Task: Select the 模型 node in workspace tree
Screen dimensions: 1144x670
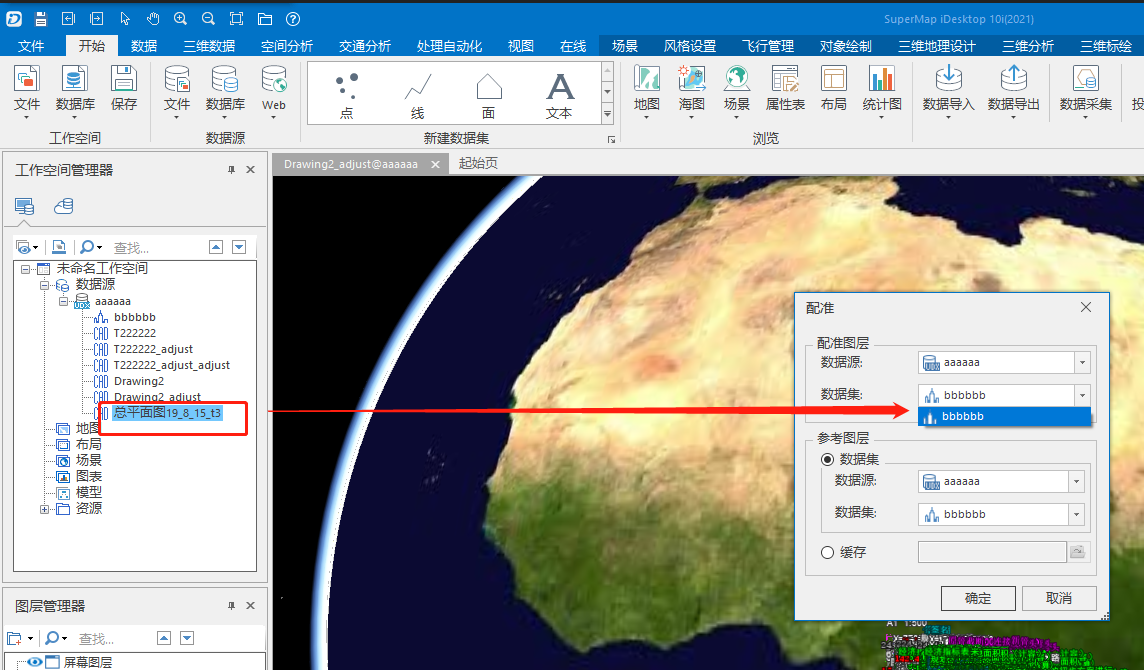Action: tap(89, 493)
